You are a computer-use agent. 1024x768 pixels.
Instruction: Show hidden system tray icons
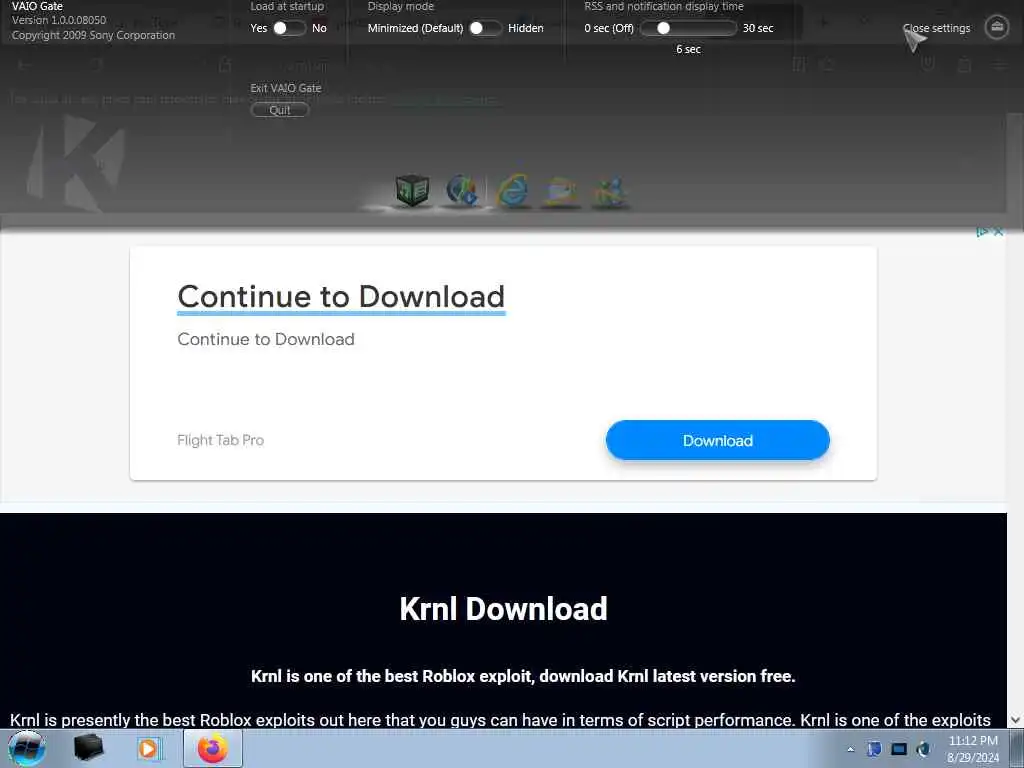click(x=850, y=749)
